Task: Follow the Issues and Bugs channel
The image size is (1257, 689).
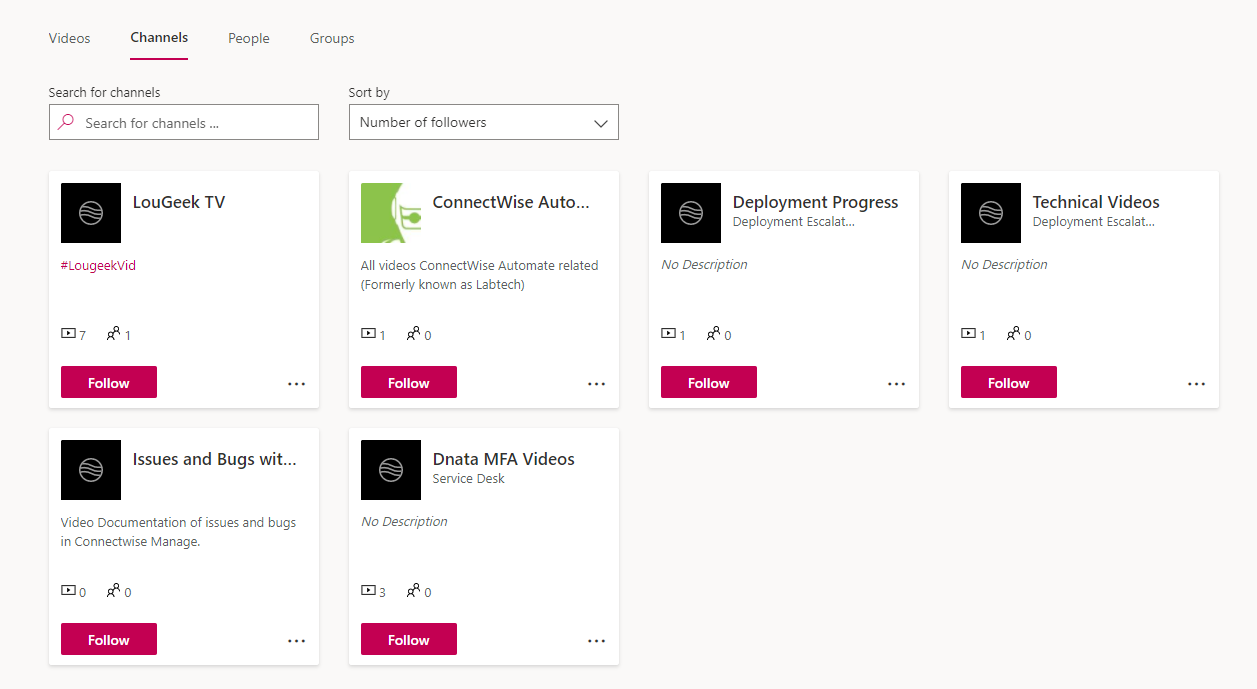Action: coord(109,639)
